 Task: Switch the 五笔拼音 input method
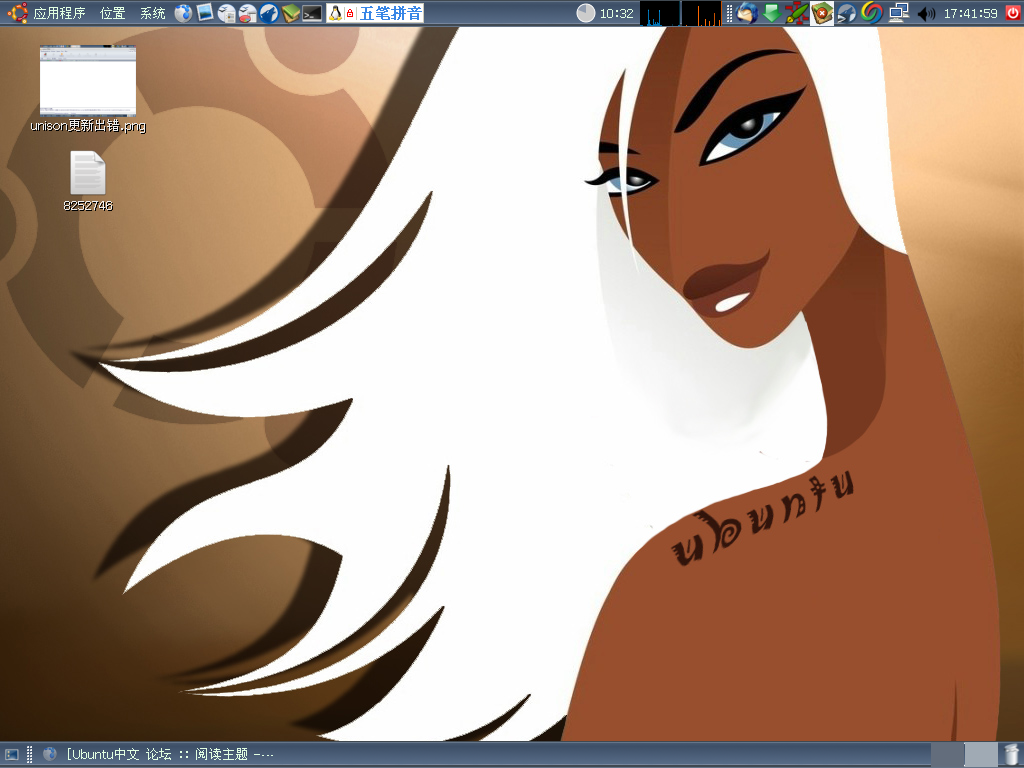tap(391, 13)
